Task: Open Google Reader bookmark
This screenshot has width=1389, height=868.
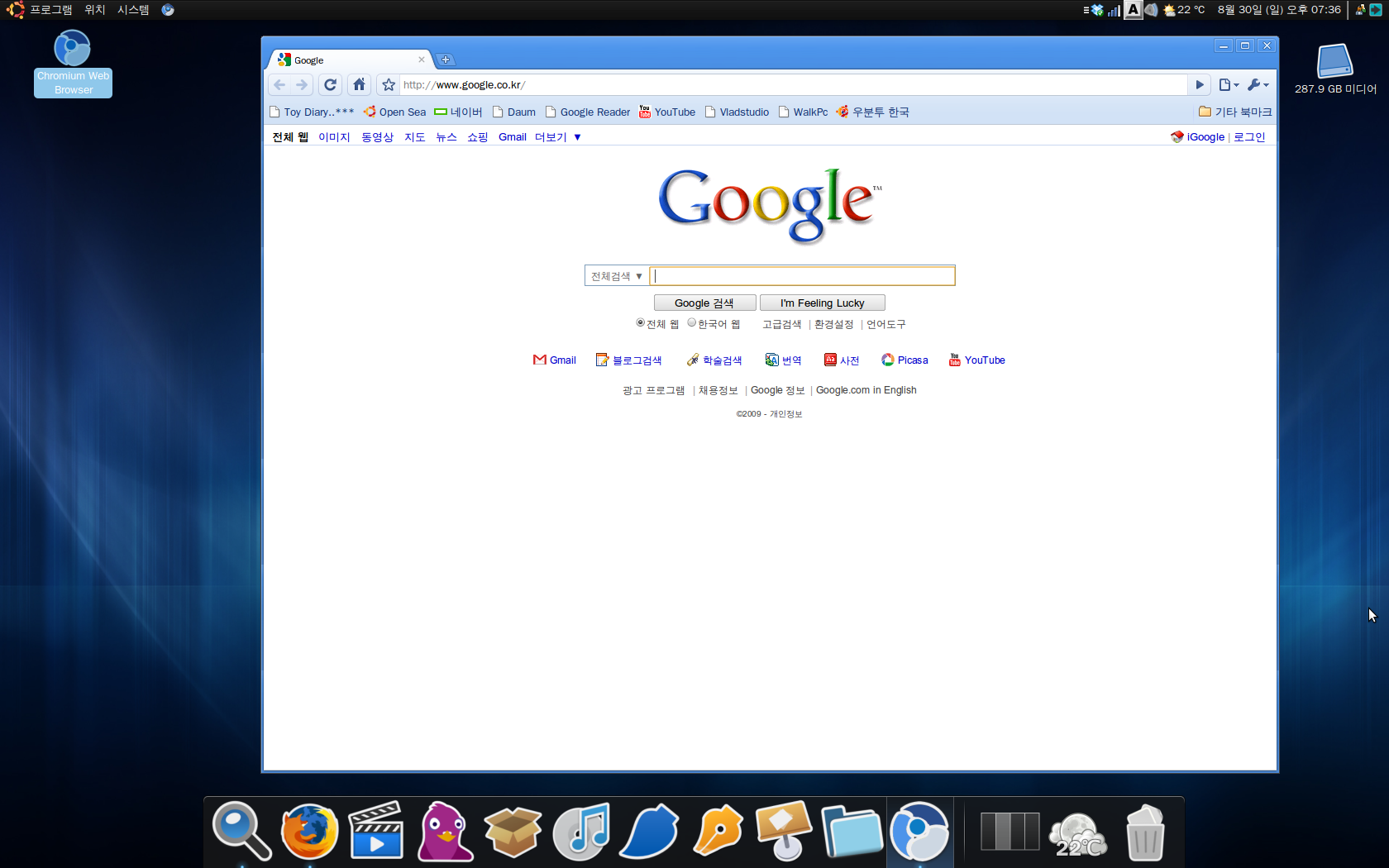Action: coord(588,112)
